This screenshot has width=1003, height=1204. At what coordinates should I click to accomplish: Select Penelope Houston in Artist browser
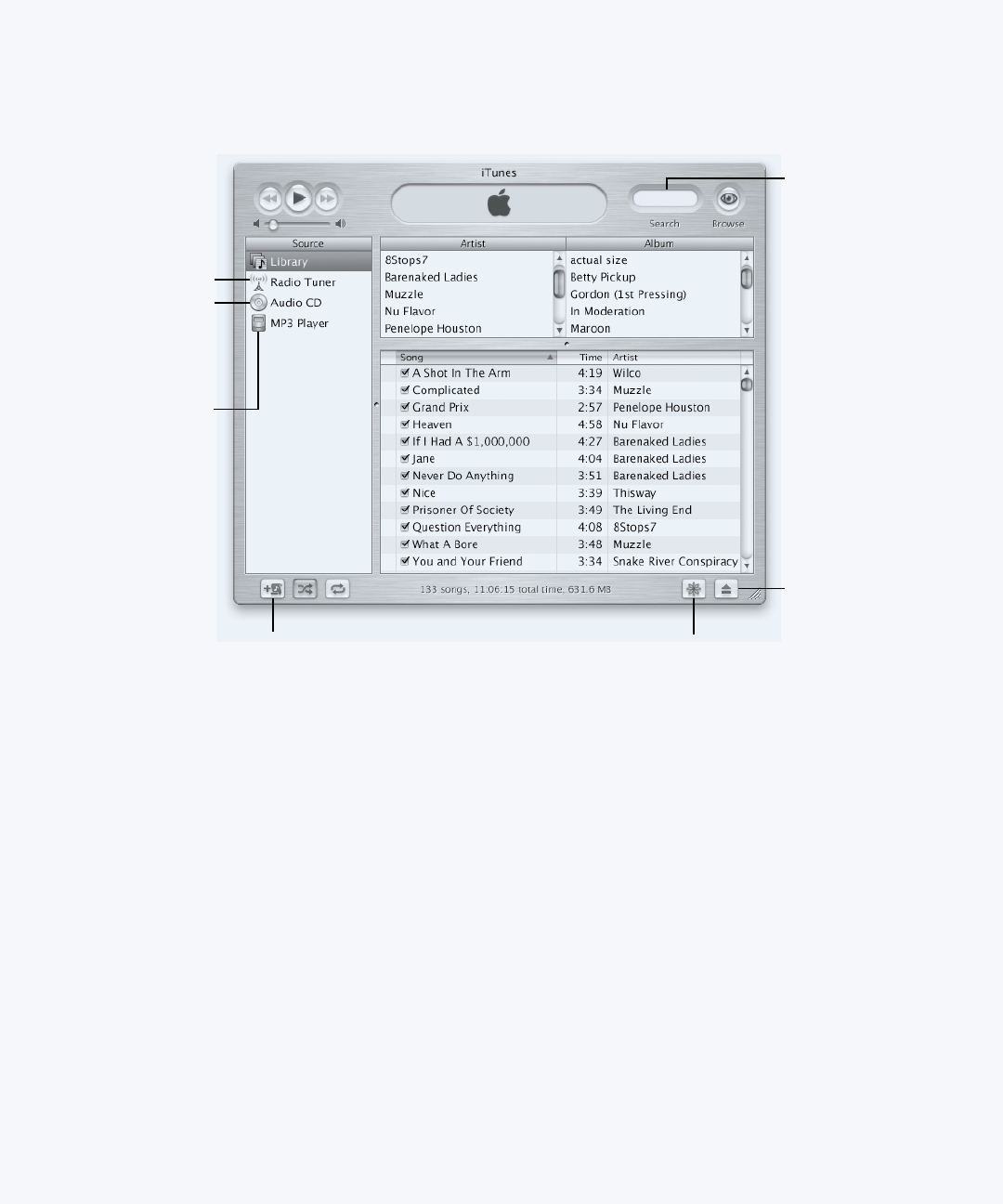pyautogui.click(x=467, y=328)
